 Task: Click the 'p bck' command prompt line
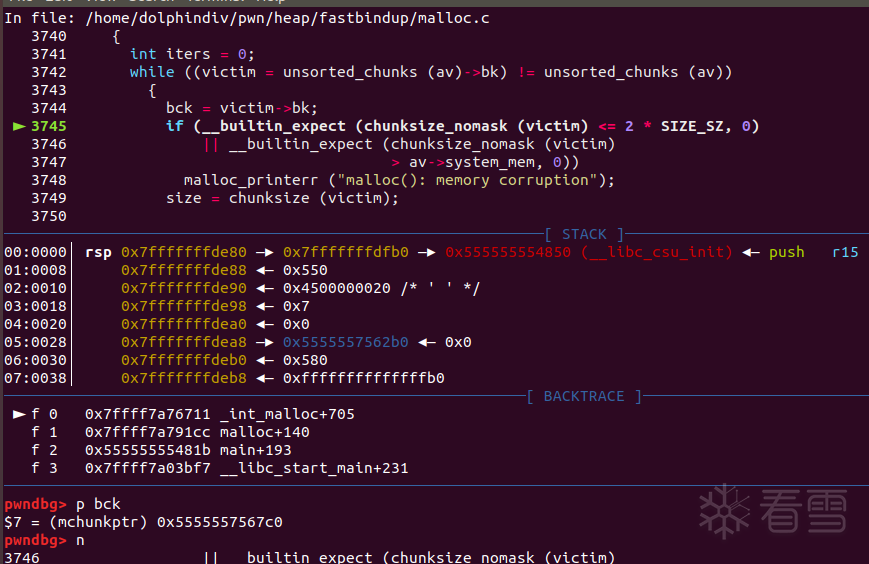(x=63, y=503)
